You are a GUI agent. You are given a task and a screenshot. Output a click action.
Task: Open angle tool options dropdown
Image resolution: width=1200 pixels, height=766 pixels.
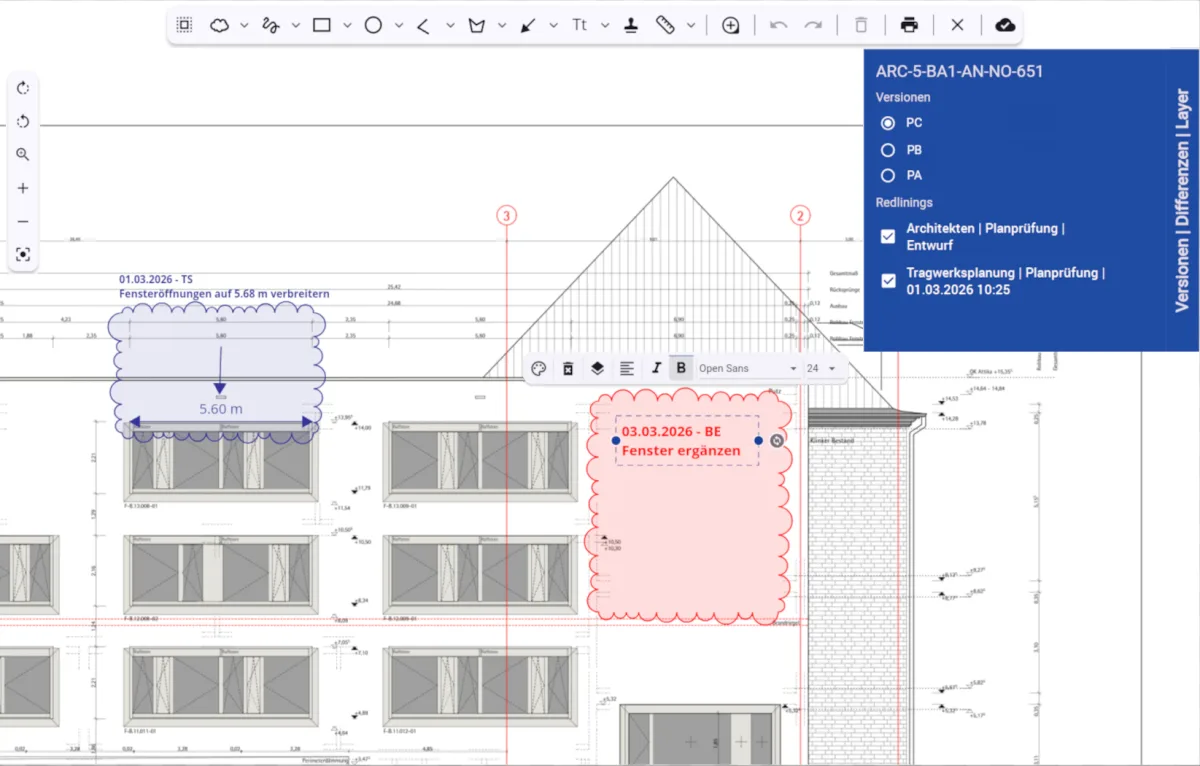450,26
